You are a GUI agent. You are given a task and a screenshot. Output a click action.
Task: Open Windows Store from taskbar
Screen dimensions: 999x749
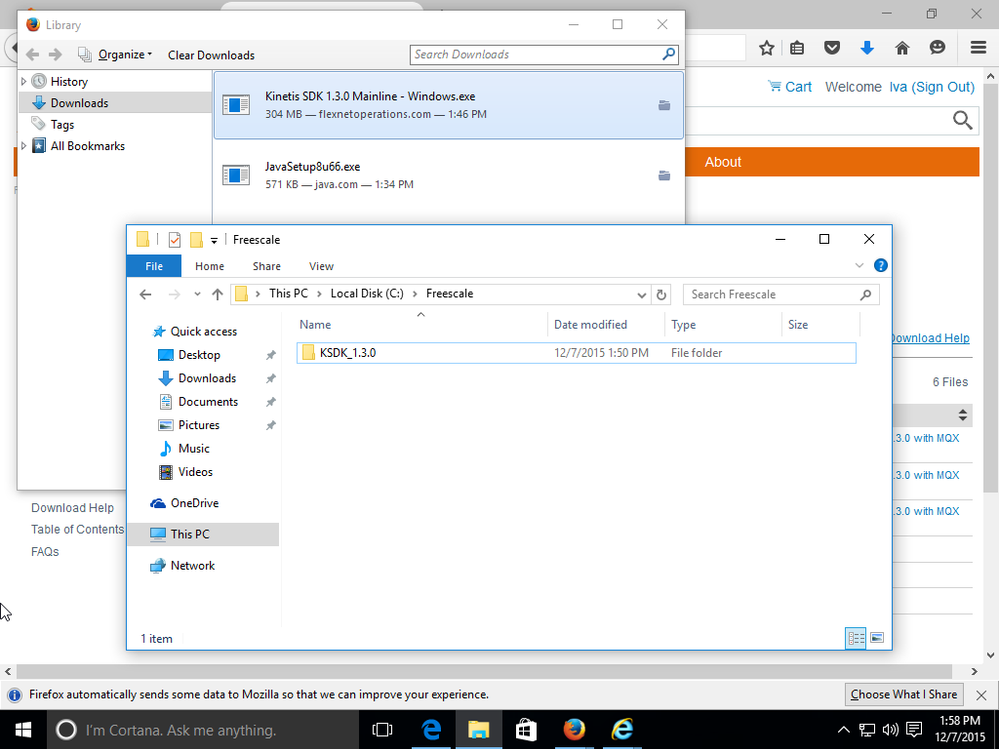point(526,730)
